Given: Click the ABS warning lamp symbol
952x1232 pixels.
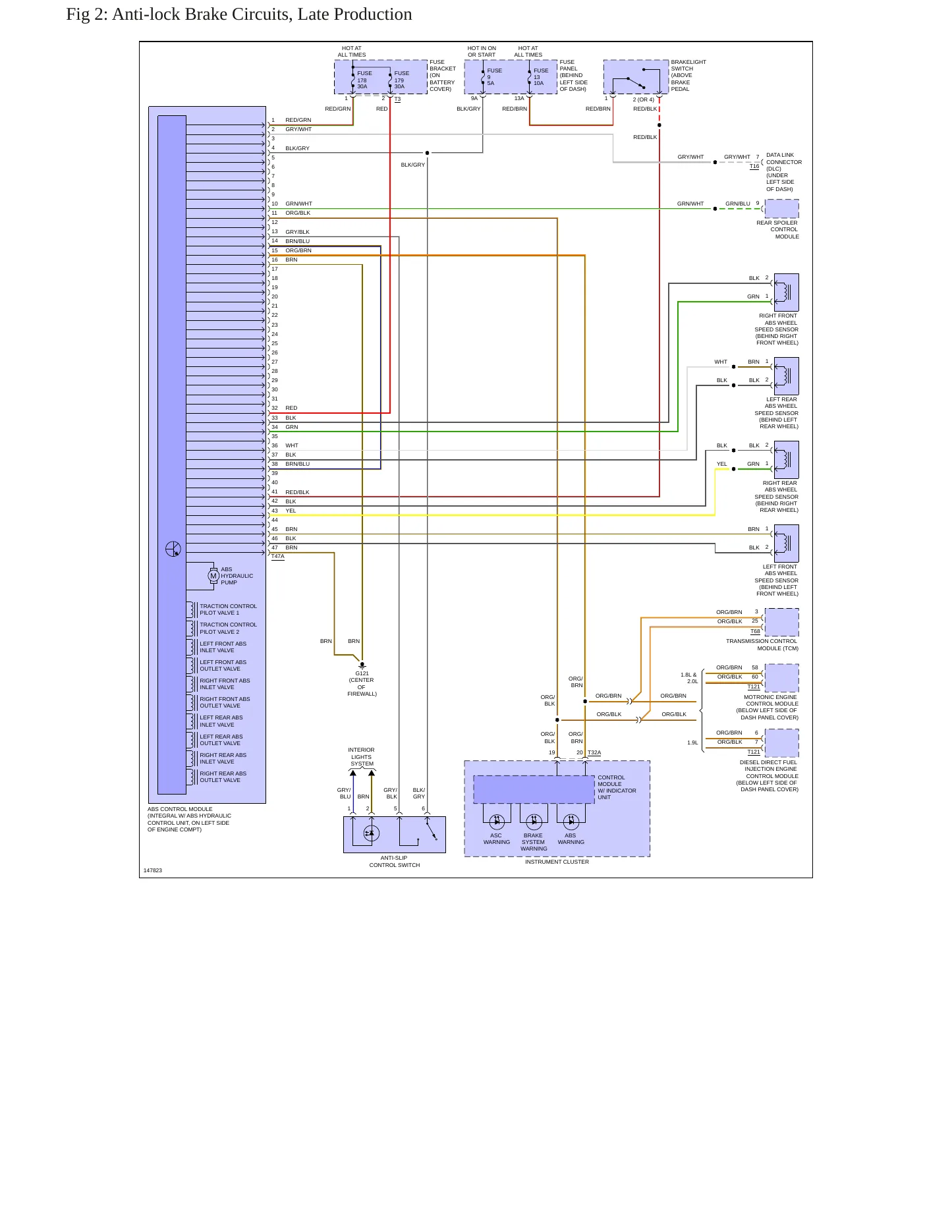Looking at the screenshot, I should (x=571, y=822).
